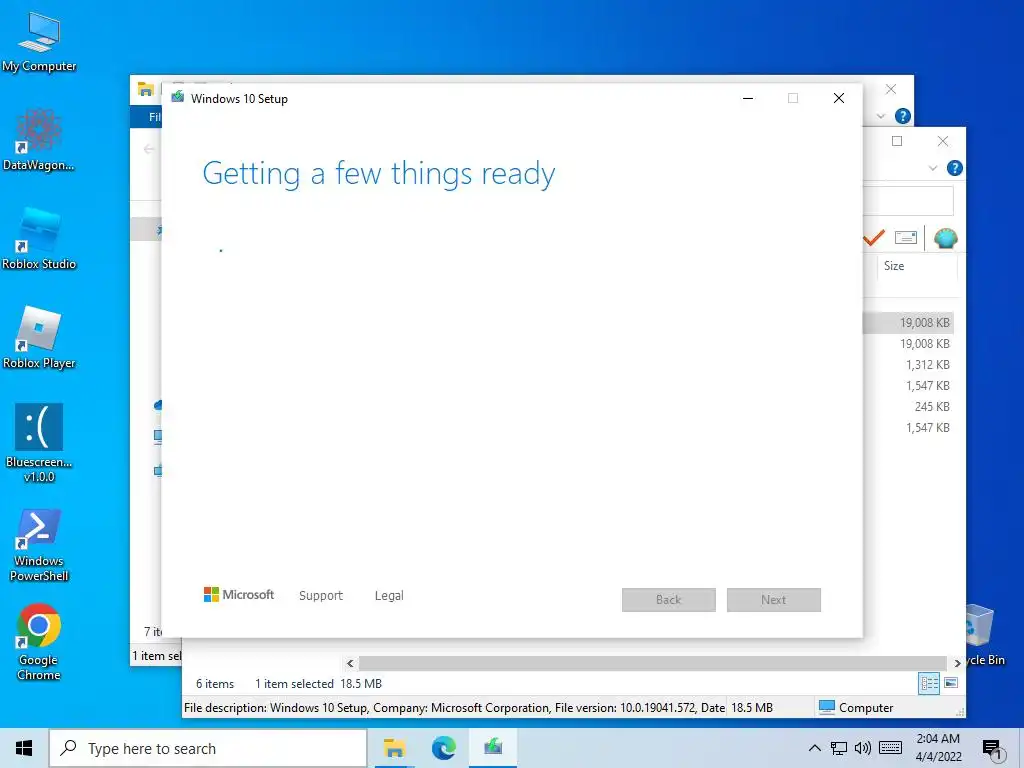Click the Microsoft logo in Setup

[x=239, y=595]
